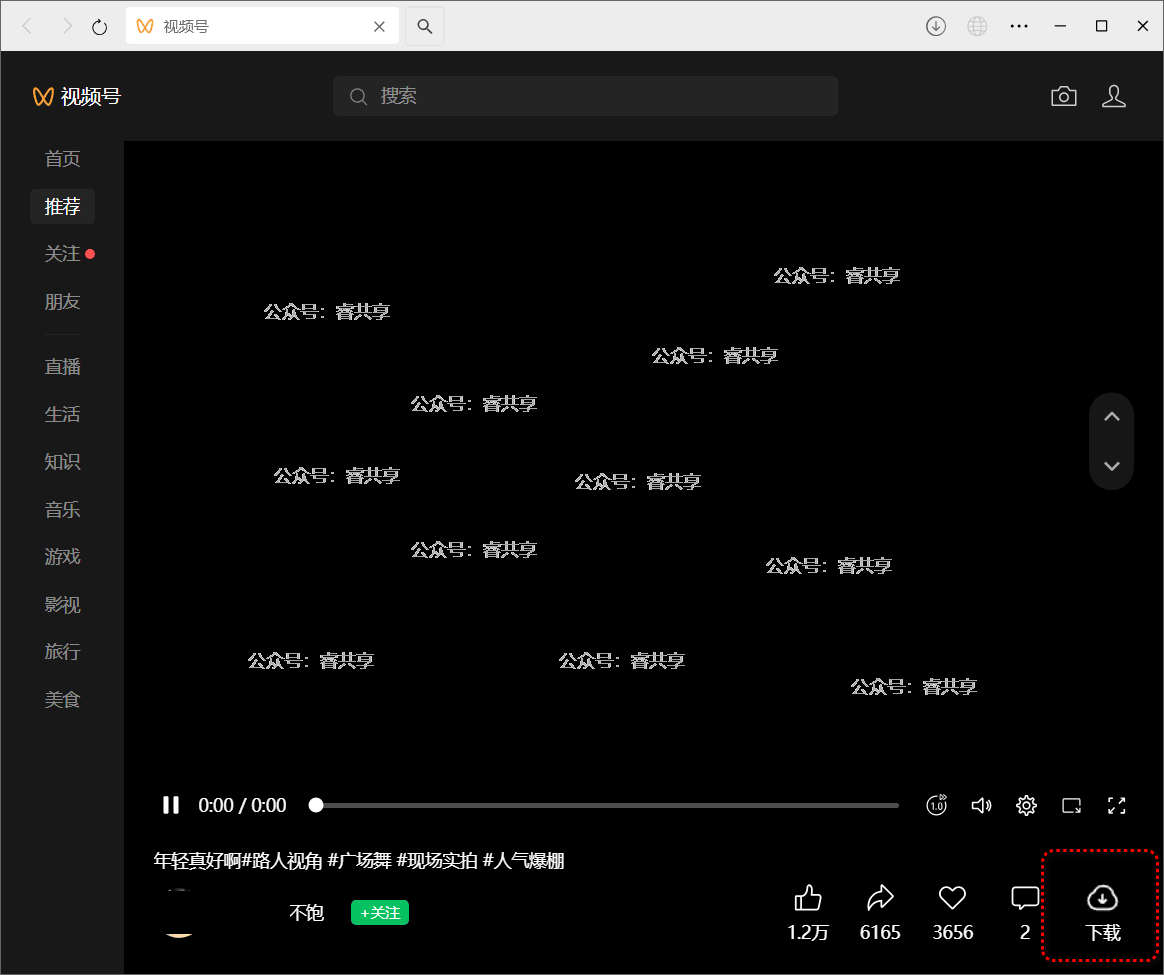The image size is (1164, 975).
Task: Follow the author with +关注 button
Action: coord(380,913)
